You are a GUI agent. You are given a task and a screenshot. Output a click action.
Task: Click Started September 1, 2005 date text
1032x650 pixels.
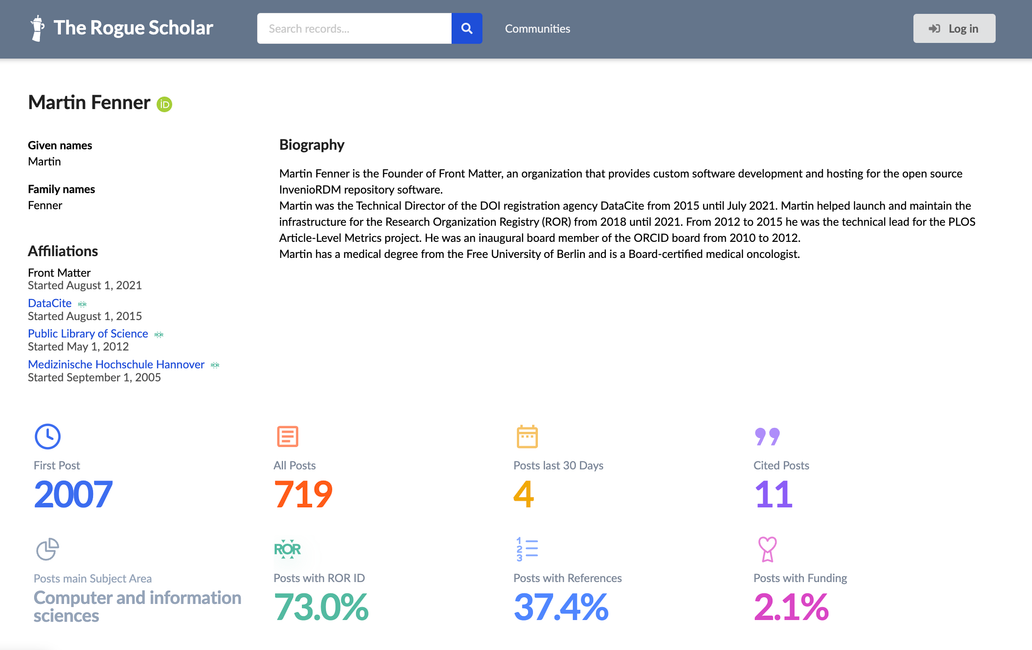[94, 378]
